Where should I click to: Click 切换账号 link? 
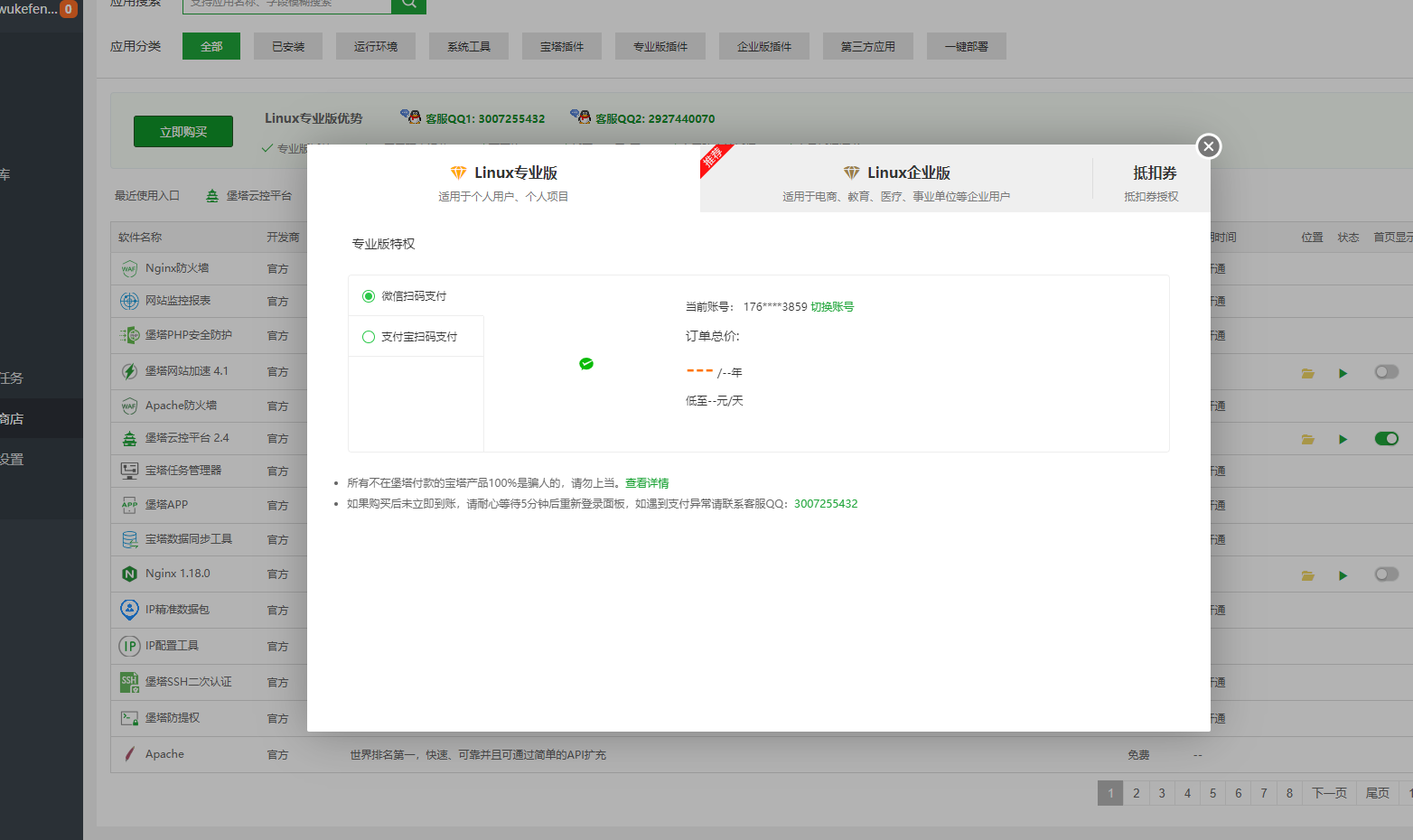pos(832,307)
